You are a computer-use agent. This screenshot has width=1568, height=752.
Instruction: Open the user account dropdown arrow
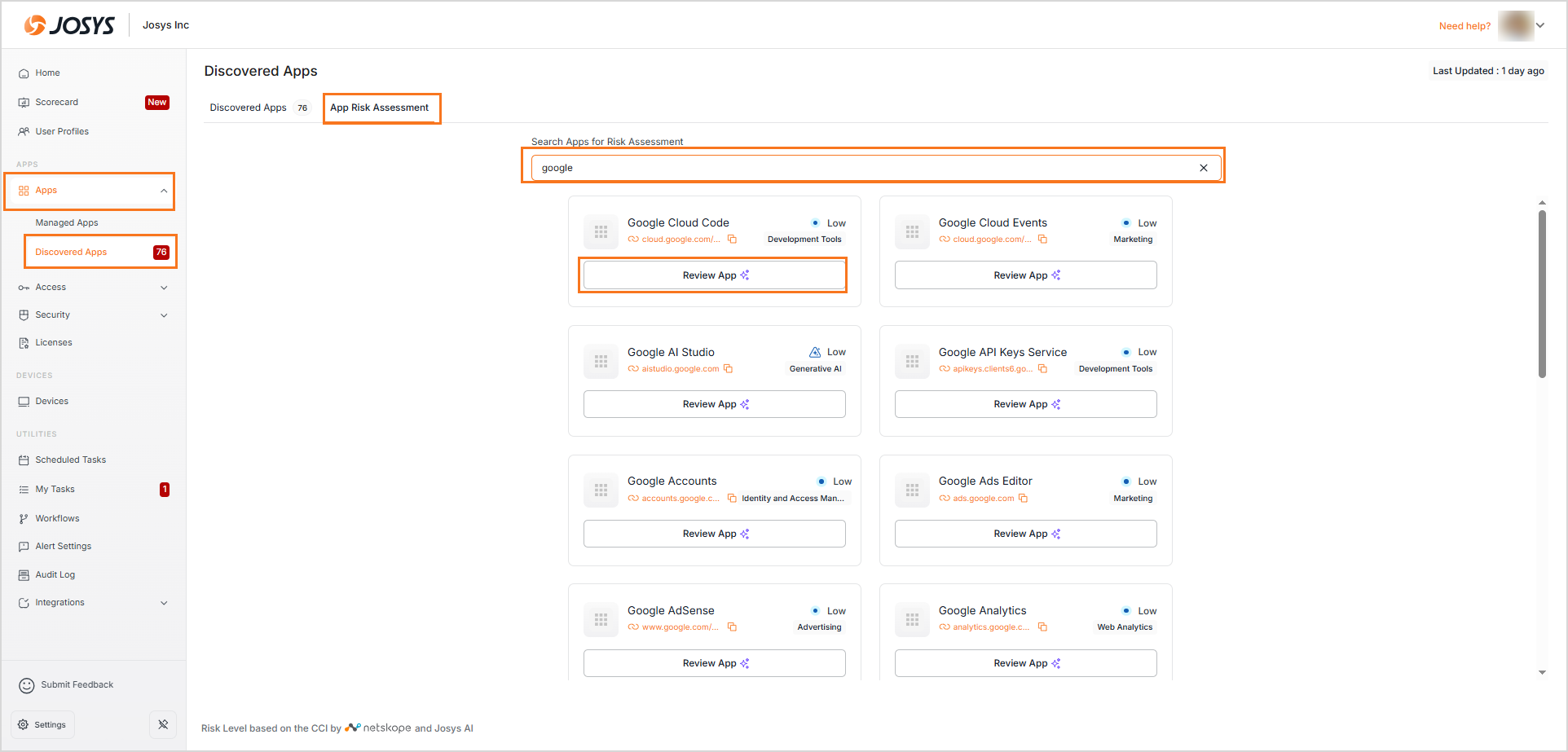click(1540, 25)
